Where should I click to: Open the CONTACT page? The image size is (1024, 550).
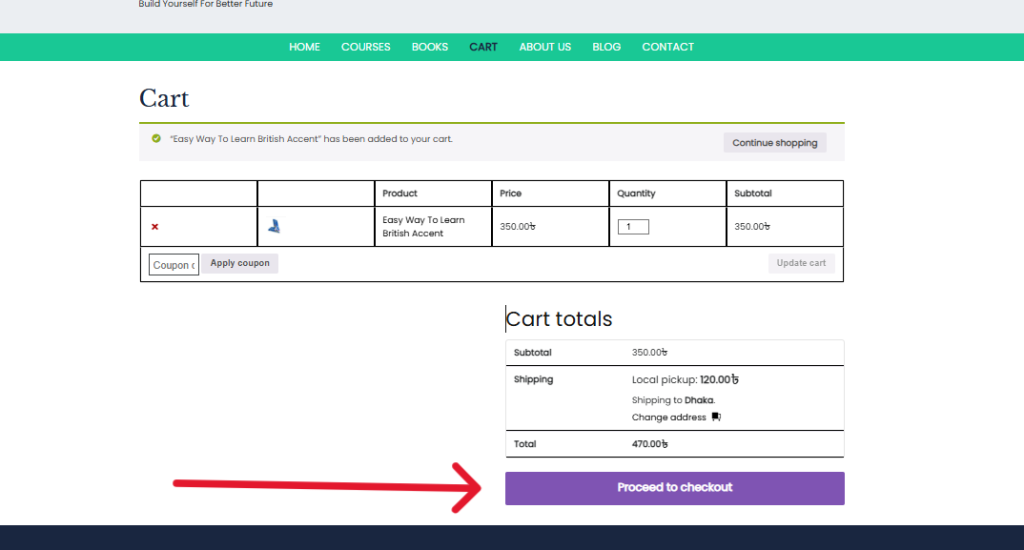pyautogui.click(x=667, y=47)
